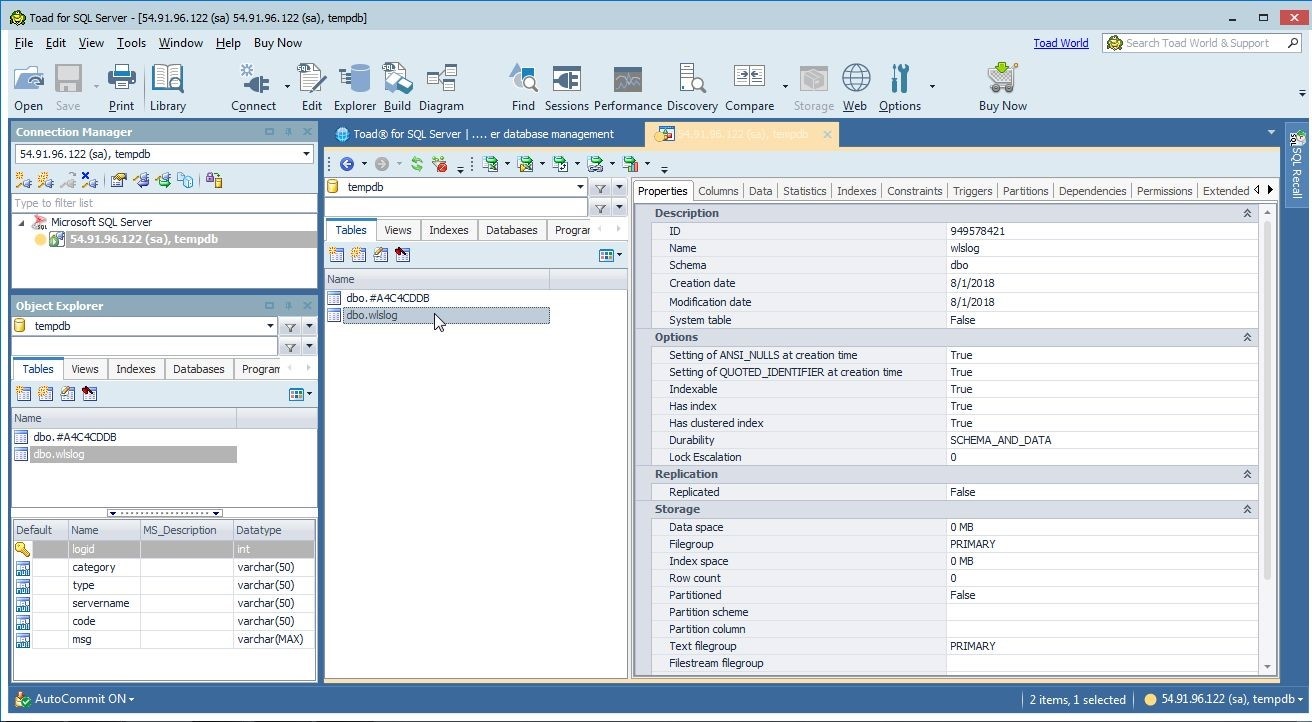Open the Library tool
This screenshot has width=1312, height=722.
click(x=168, y=88)
